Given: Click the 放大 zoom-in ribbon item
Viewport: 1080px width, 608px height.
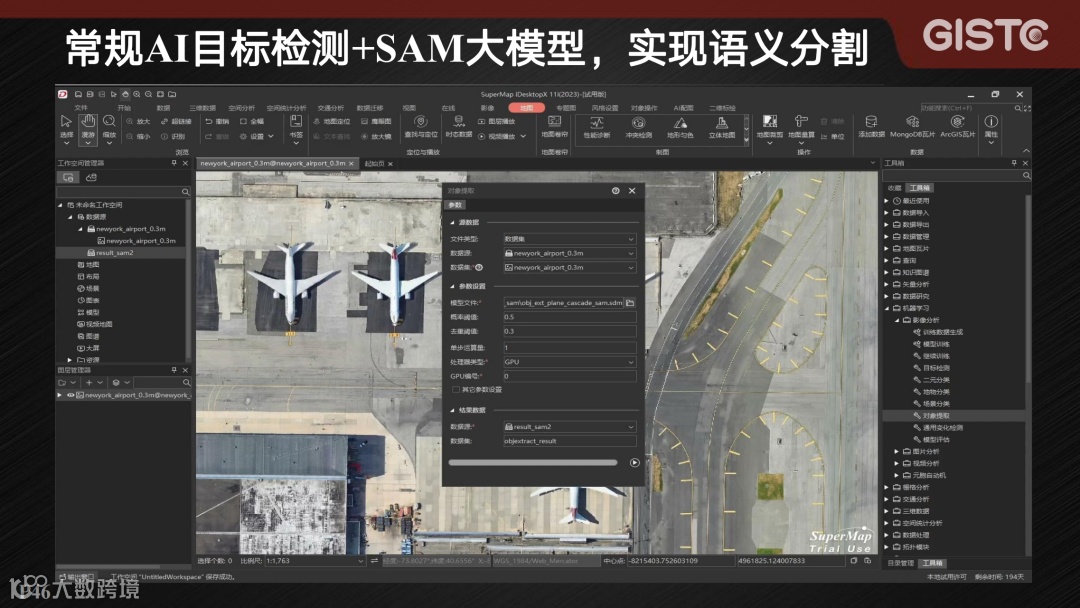Looking at the screenshot, I should coord(138,121).
